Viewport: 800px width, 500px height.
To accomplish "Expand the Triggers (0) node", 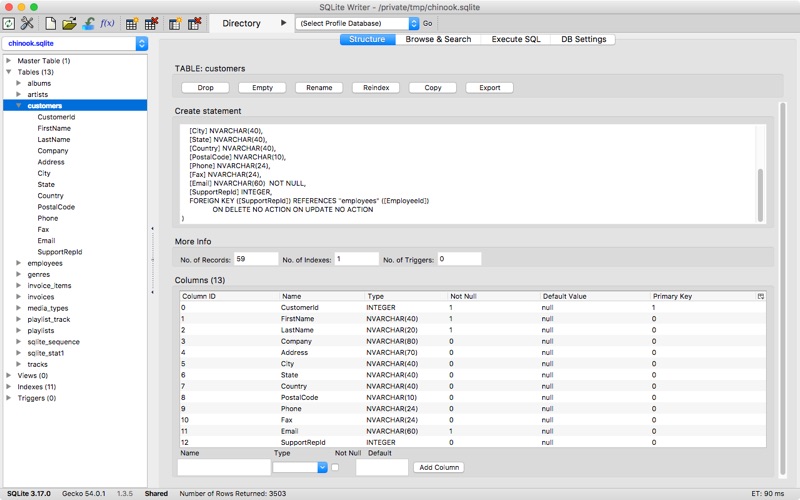I will click(9, 398).
